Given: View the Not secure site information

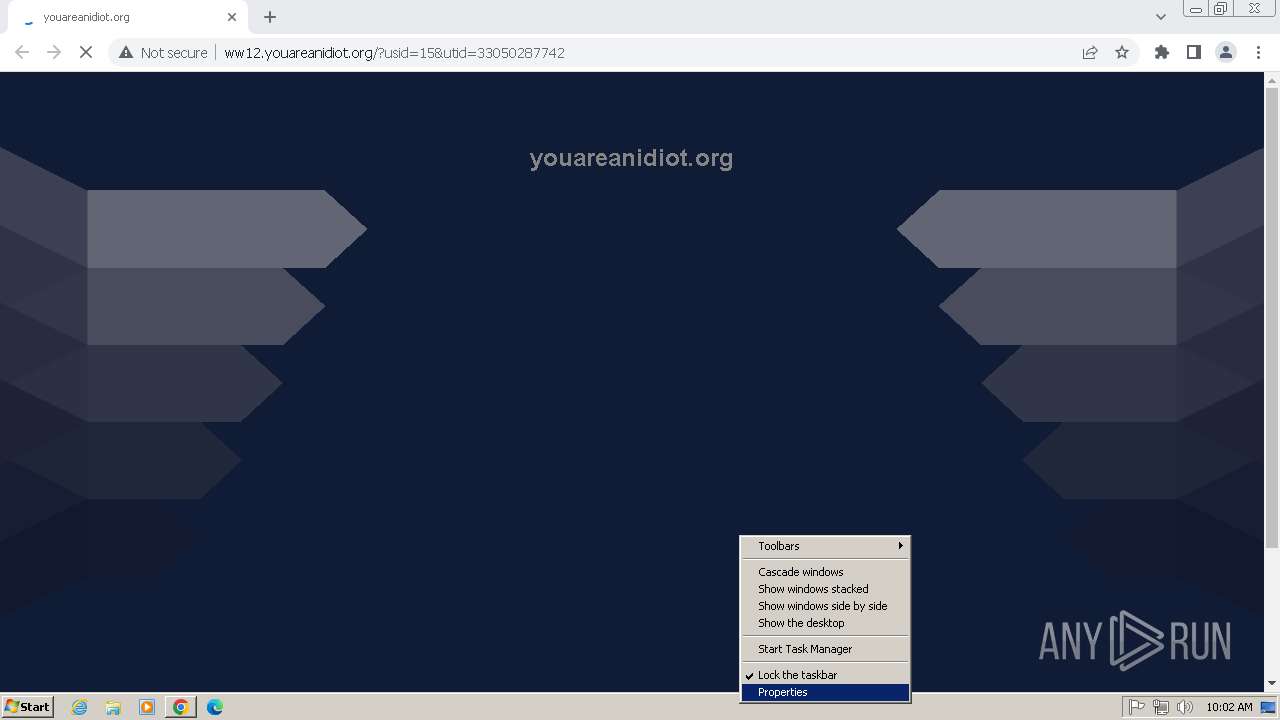Looking at the screenshot, I should pyautogui.click(x=163, y=52).
